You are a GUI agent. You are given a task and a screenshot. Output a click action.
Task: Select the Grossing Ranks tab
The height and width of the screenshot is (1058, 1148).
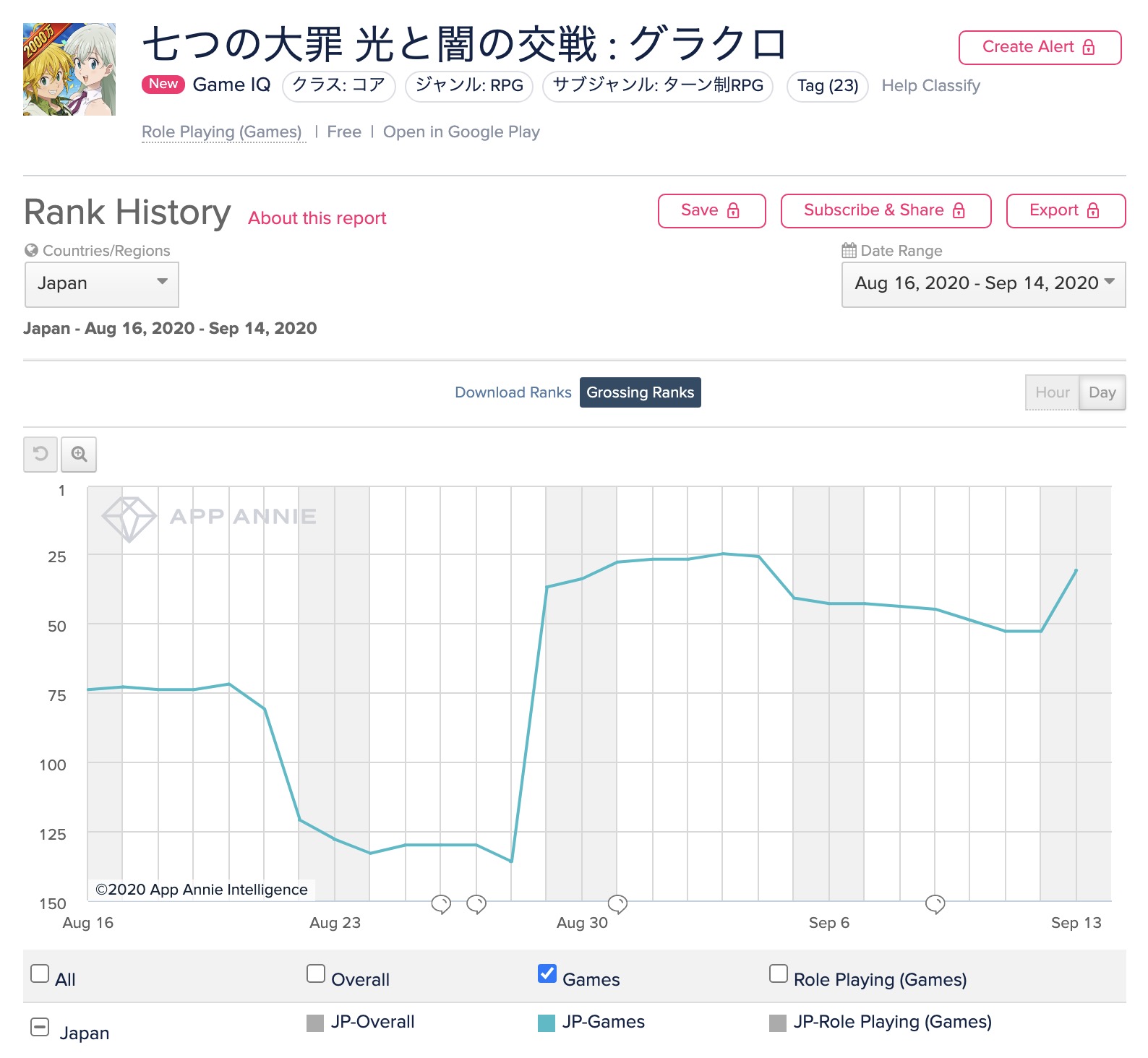(x=641, y=392)
